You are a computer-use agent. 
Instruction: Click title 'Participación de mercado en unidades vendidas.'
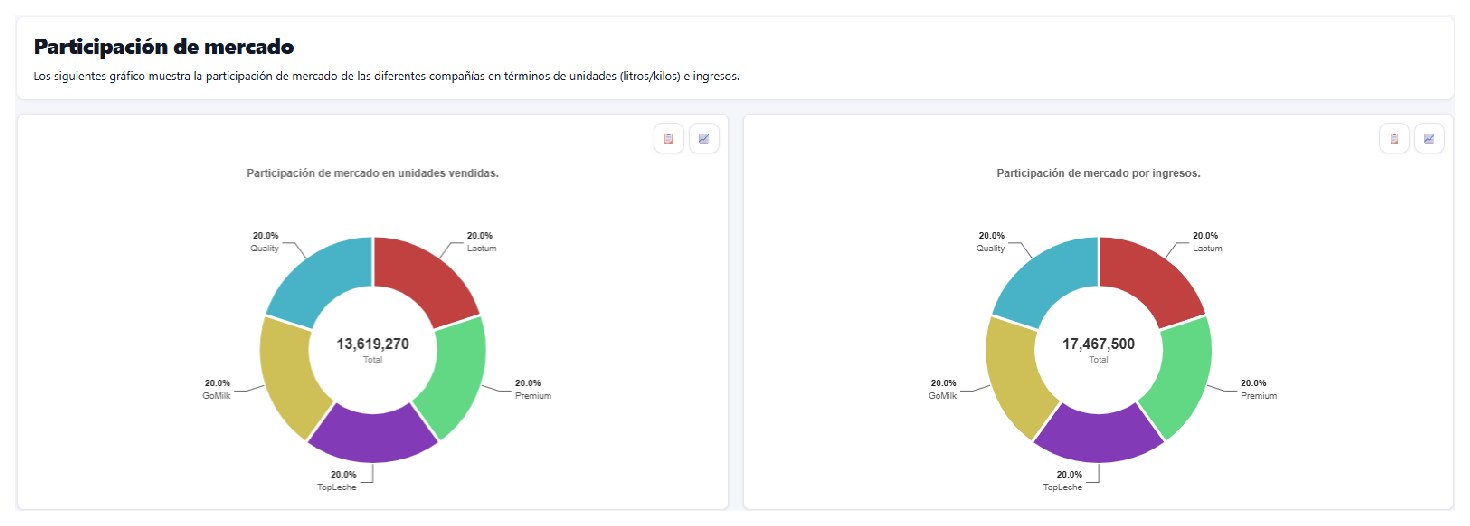pyautogui.click(x=373, y=173)
